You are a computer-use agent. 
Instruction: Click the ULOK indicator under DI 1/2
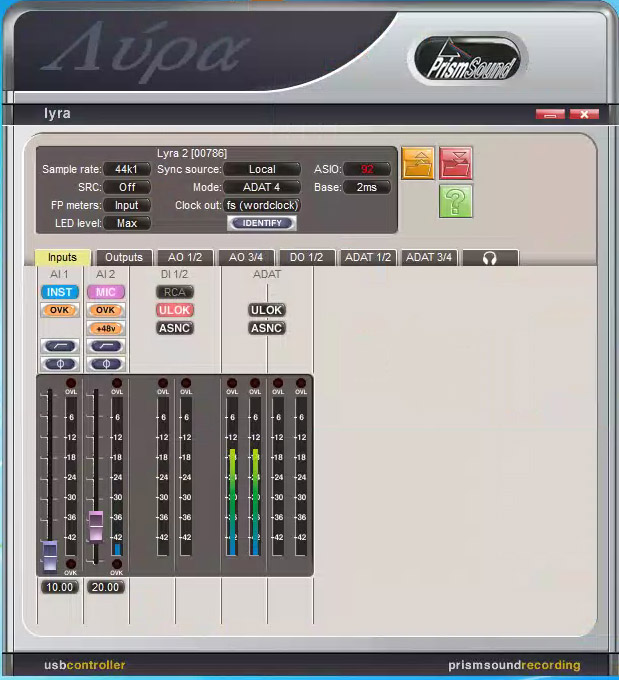175,310
